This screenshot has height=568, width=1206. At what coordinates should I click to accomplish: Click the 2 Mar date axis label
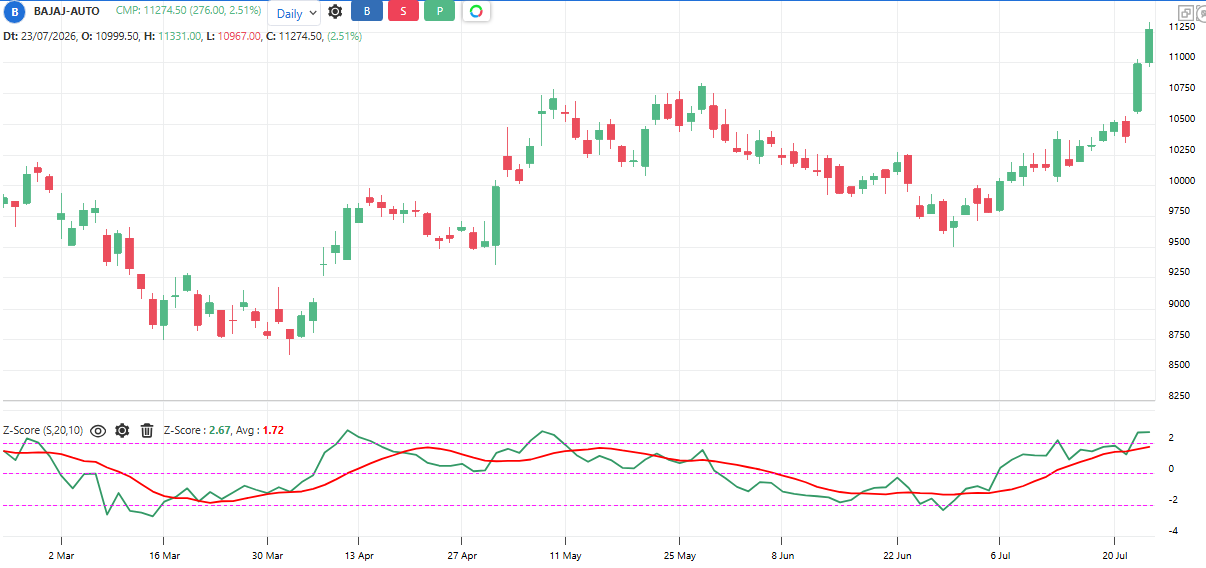[61, 554]
